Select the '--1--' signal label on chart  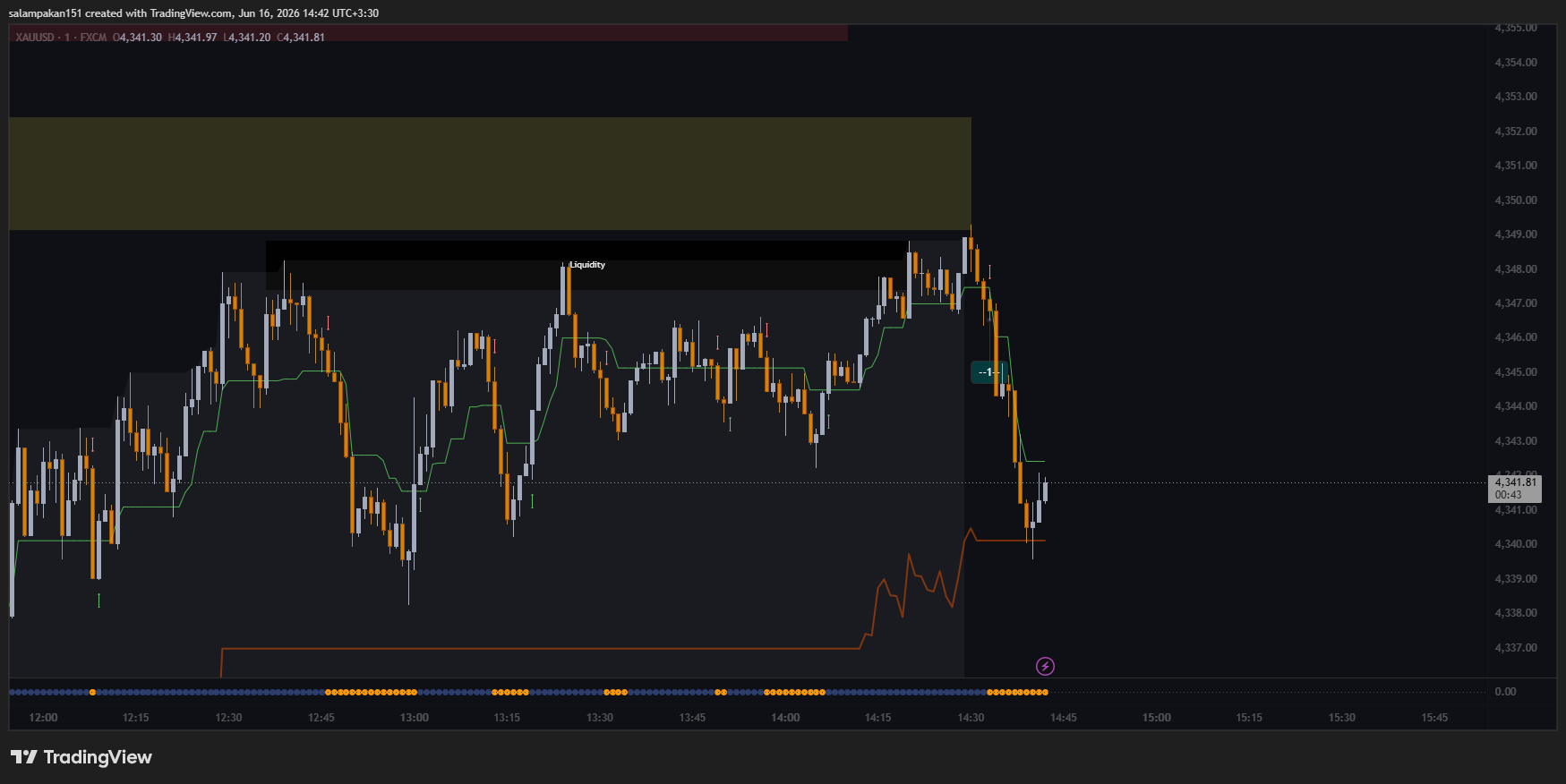pyautogui.click(x=988, y=372)
